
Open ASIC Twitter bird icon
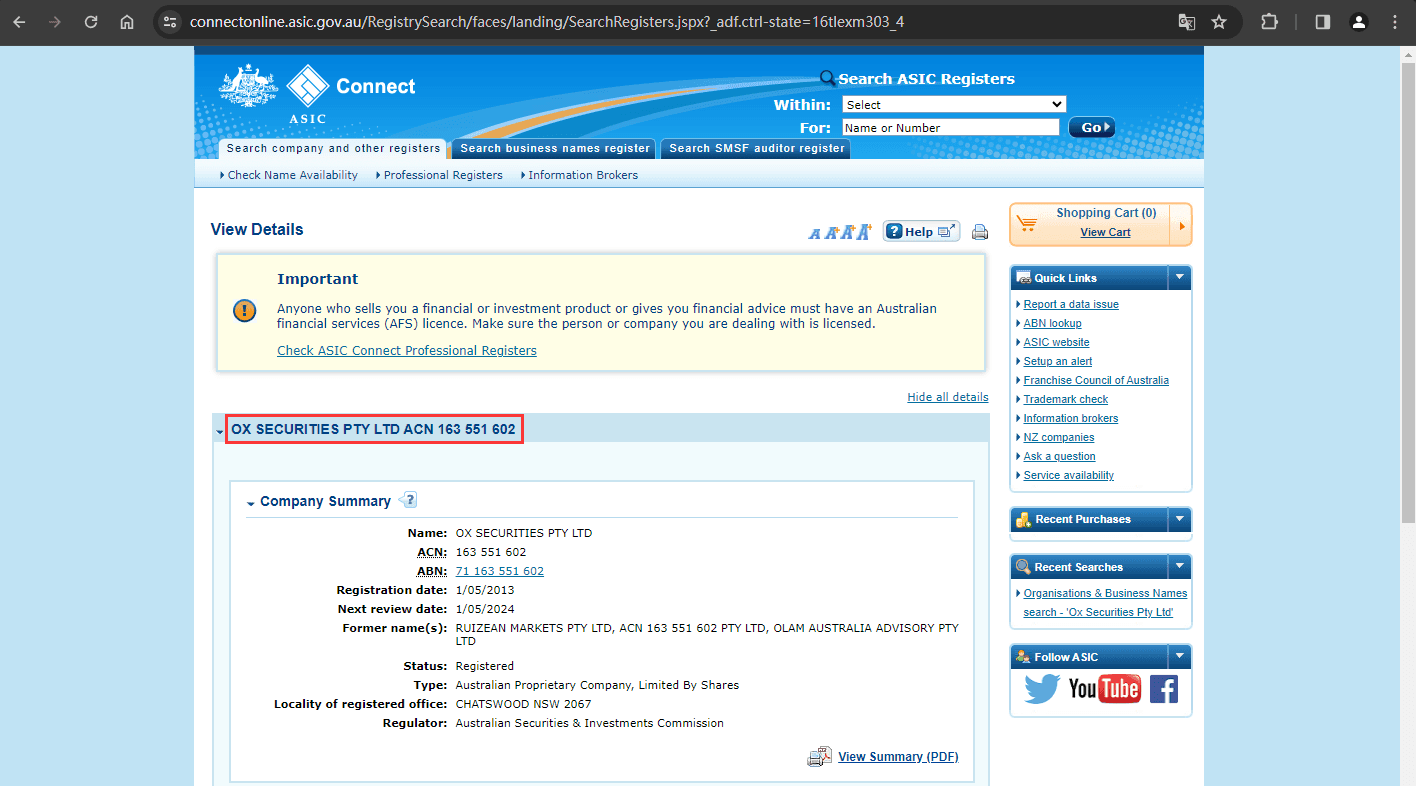click(1042, 688)
